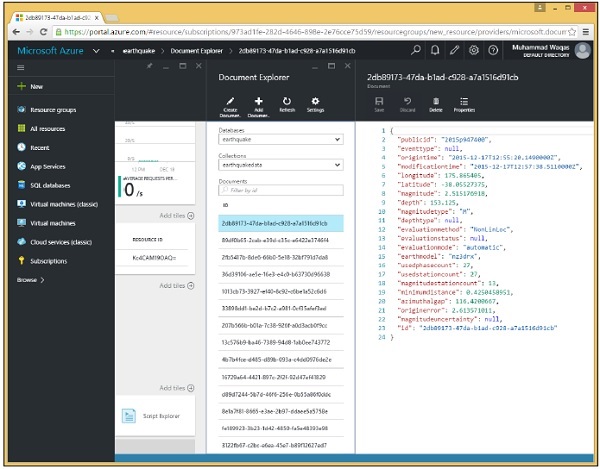
Task: Open portal settings gear icon
Action: pyautogui.click(x=474, y=50)
